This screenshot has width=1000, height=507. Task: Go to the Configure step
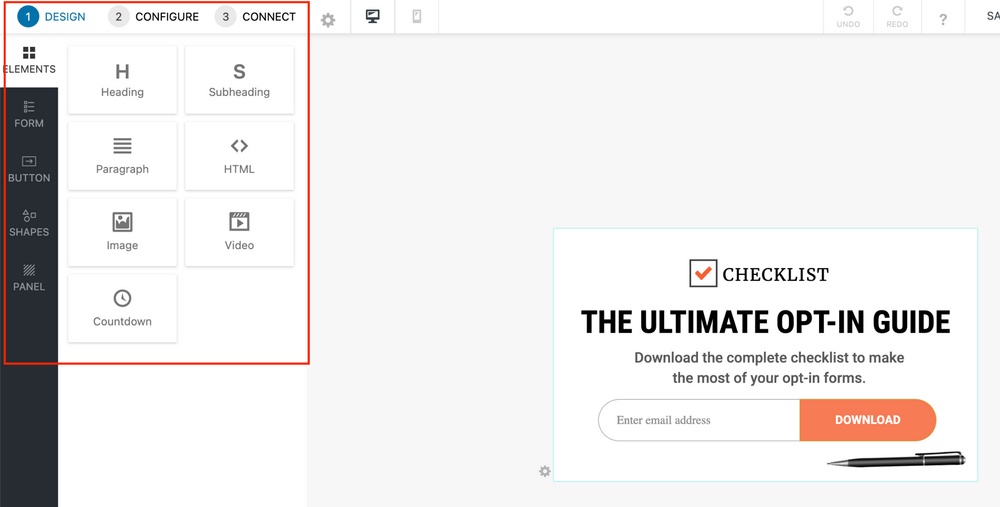click(x=154, y=17)
